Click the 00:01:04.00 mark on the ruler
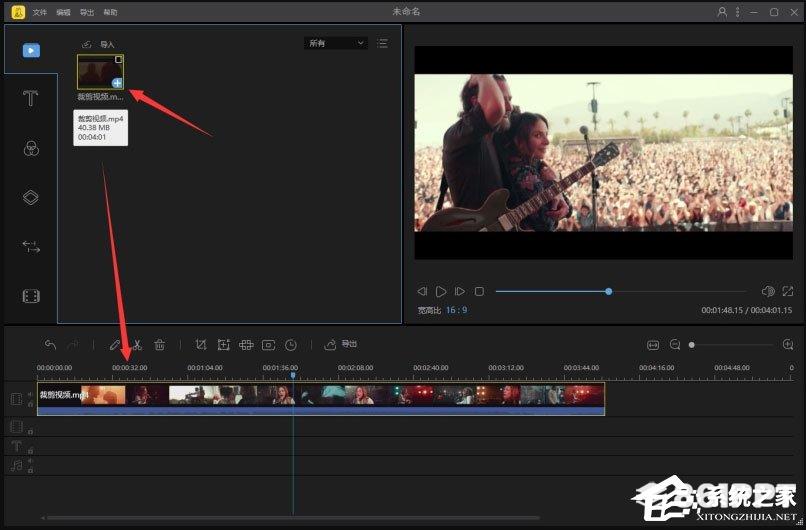806x530 pixels. point(205,368)
